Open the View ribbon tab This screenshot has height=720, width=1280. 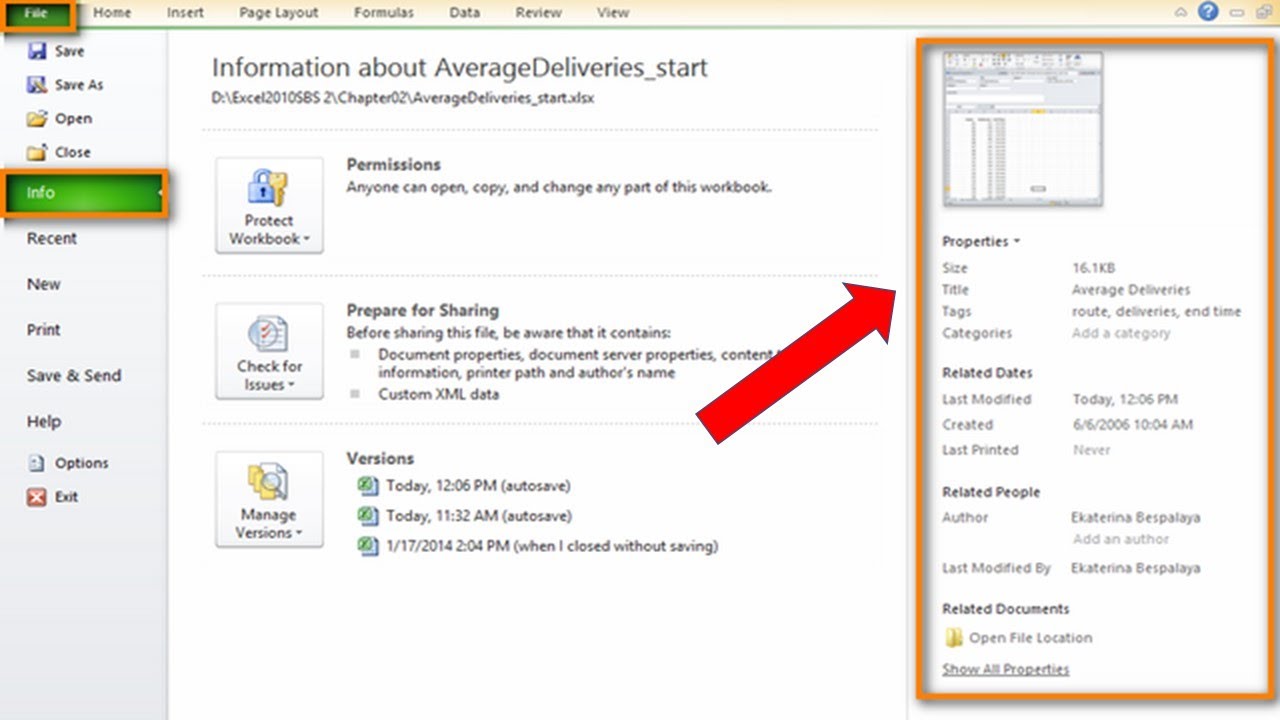(612, 13)
